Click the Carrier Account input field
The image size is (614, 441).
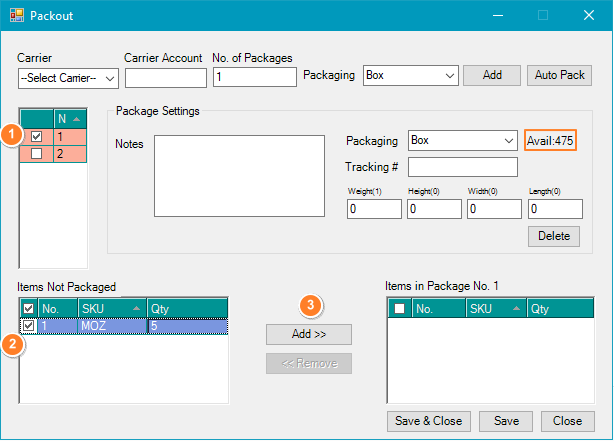pyautogui.click(x=165, y=77)
